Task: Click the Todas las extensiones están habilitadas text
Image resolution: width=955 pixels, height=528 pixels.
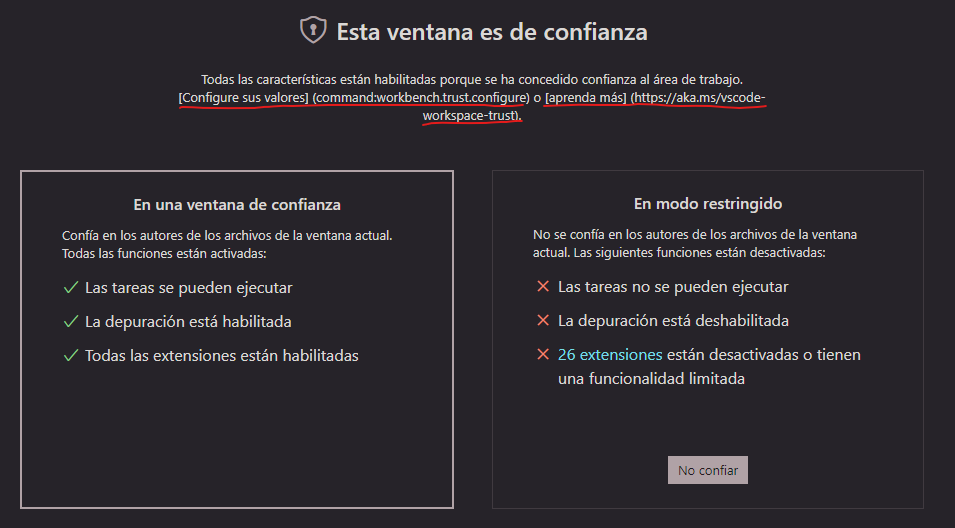Action: pyautogui.click(x=222, y=356)
